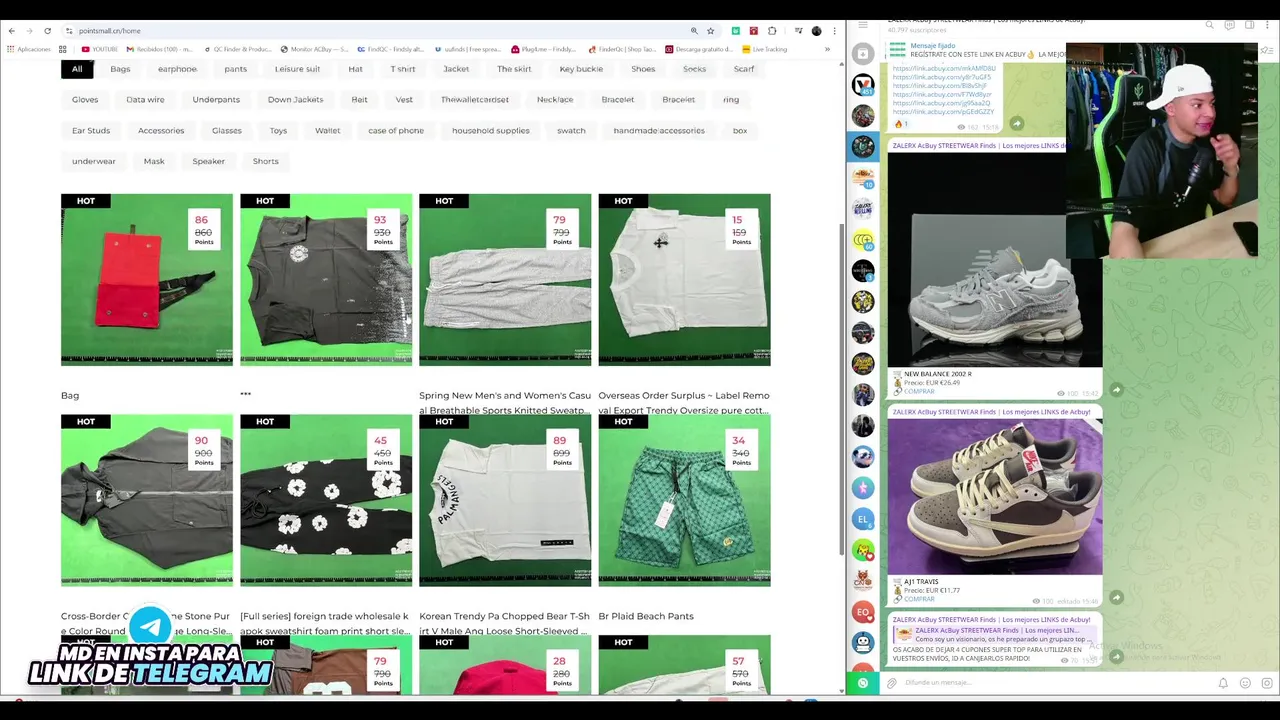Filter by Necklace category

555,100
